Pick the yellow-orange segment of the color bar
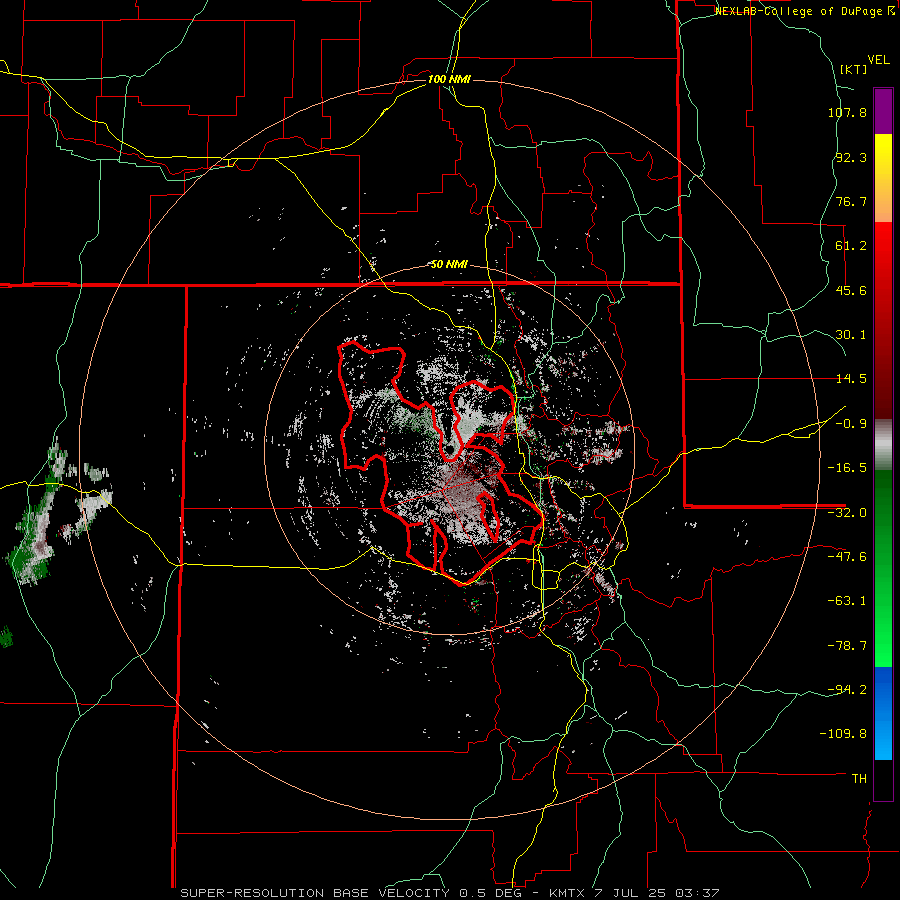 [x=883, y=178]
